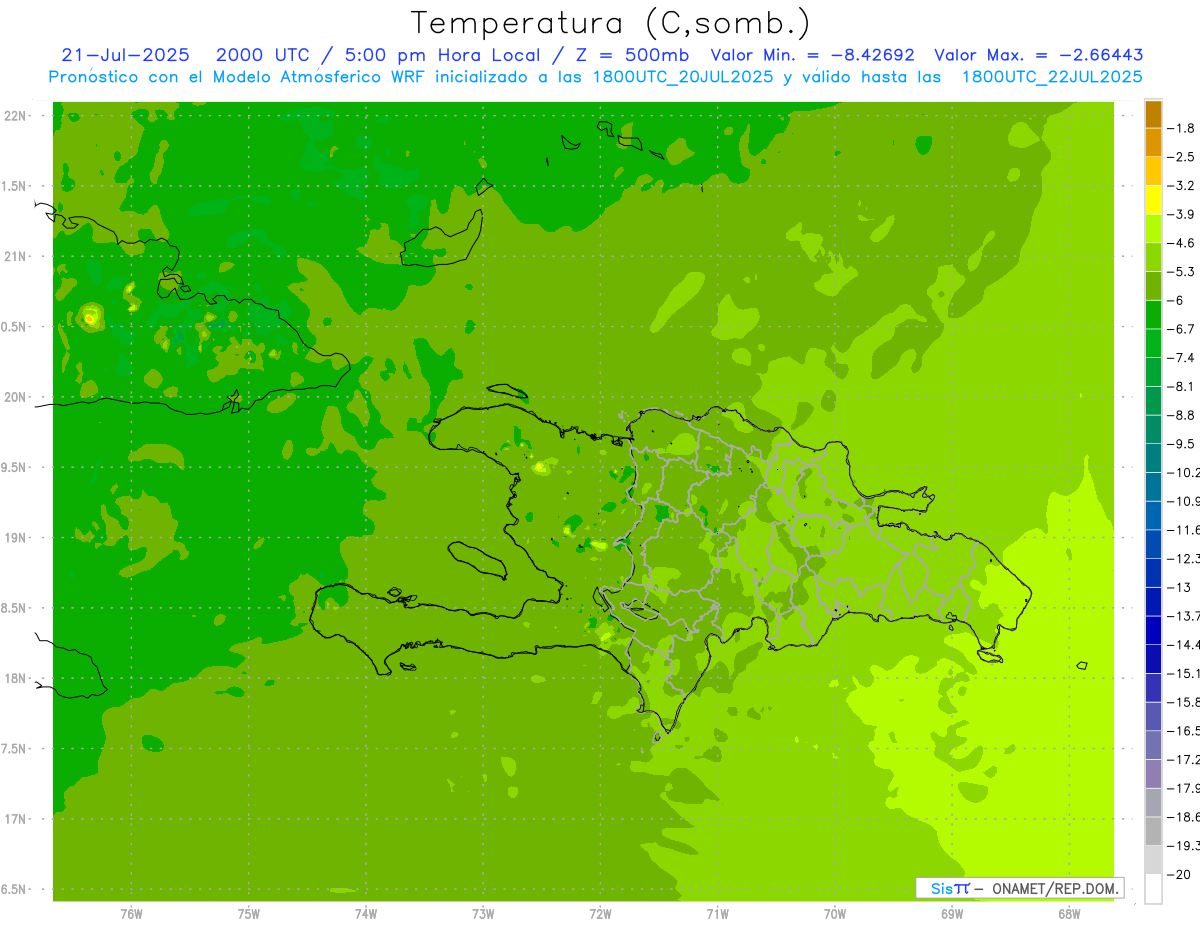Image resolution: width=1200 pixels, height=927 pixels.
Task: Click the '71W' longitude label
Action: [x=717, y=914]
